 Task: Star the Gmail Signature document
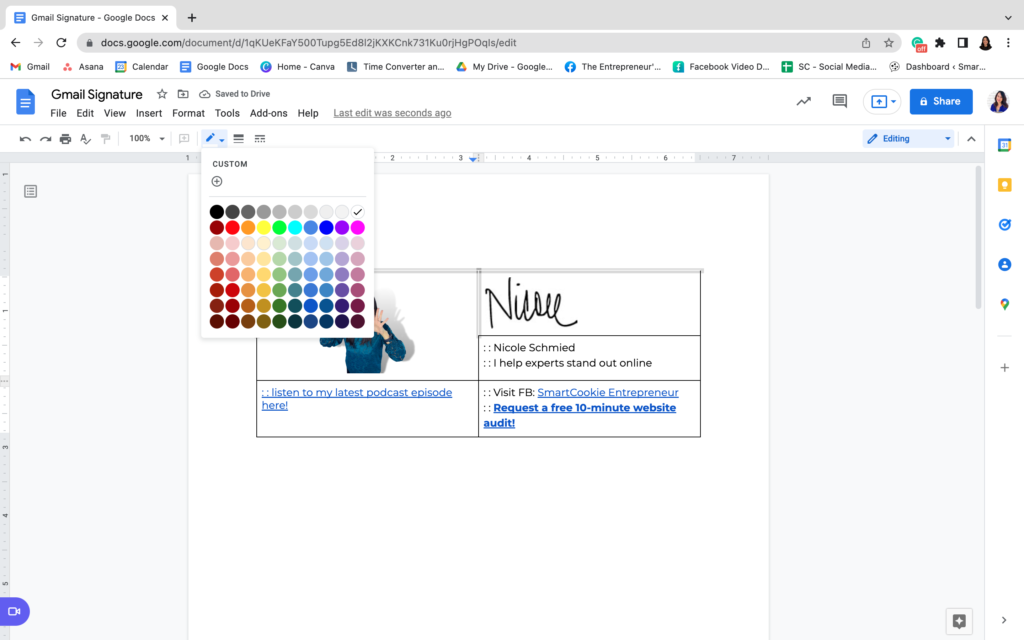click(162, 94)
